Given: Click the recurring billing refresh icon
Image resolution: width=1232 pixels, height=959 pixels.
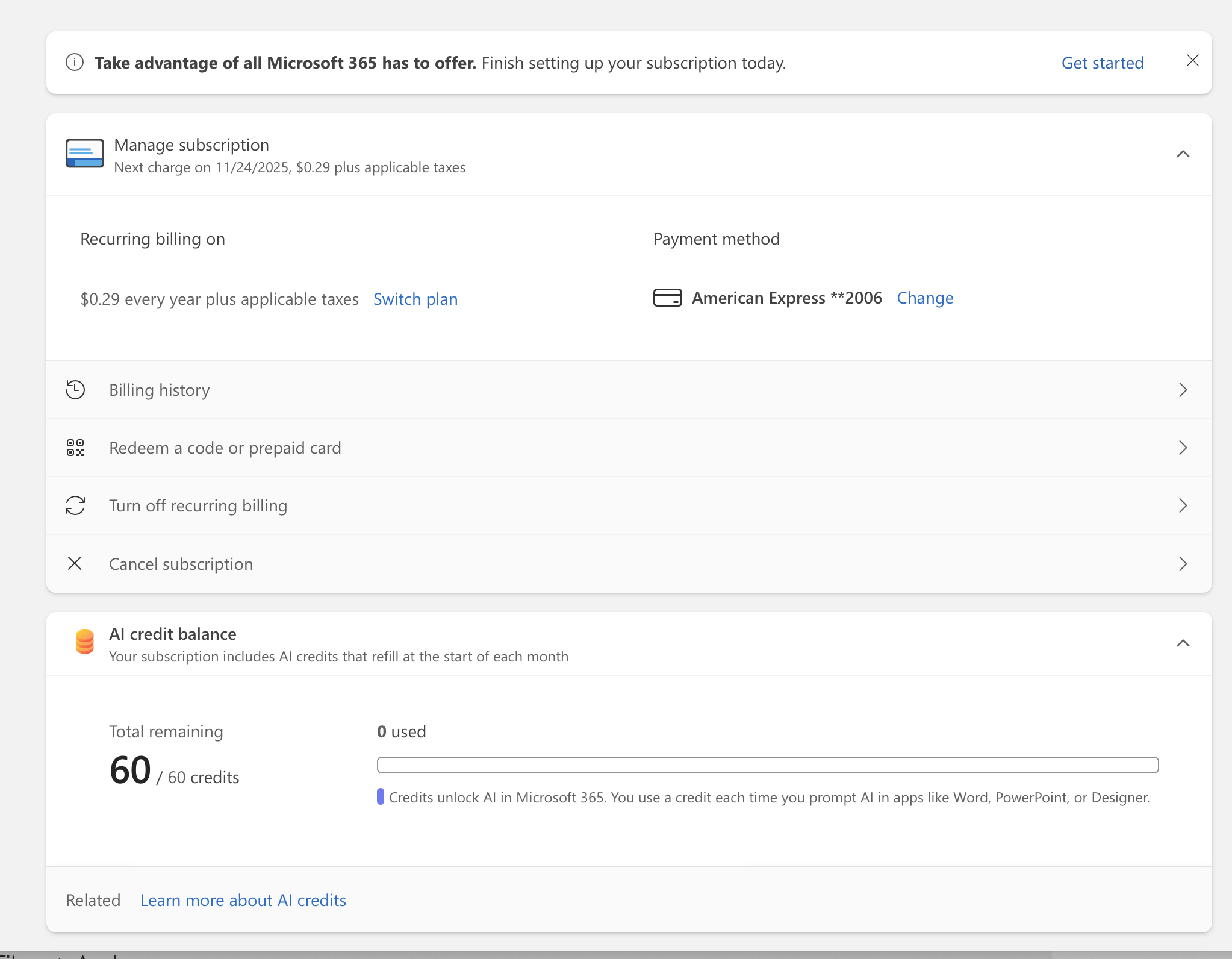Looking at the screenshot, I should (x=75, y=505).
